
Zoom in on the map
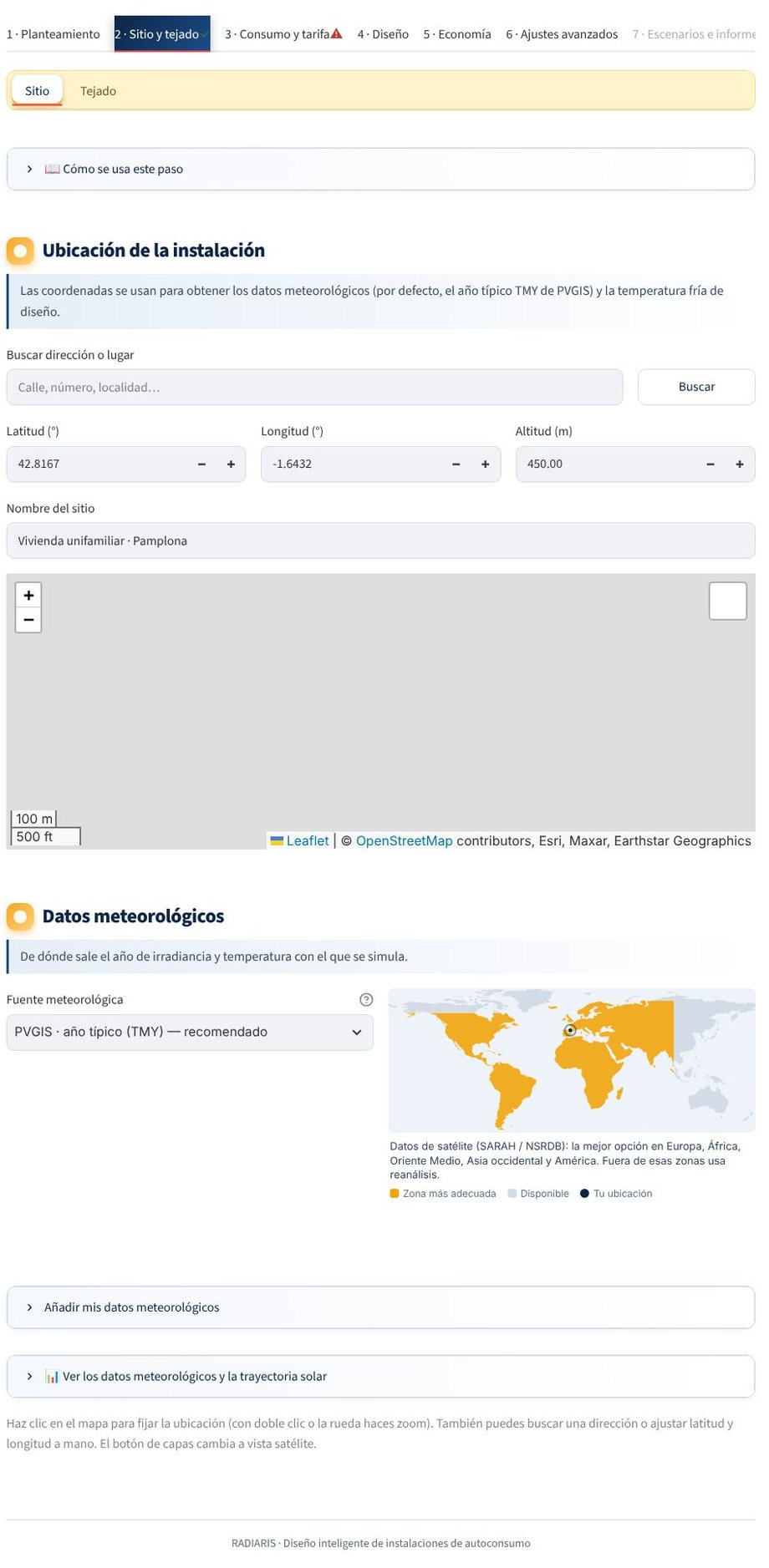tap(28, 595)
